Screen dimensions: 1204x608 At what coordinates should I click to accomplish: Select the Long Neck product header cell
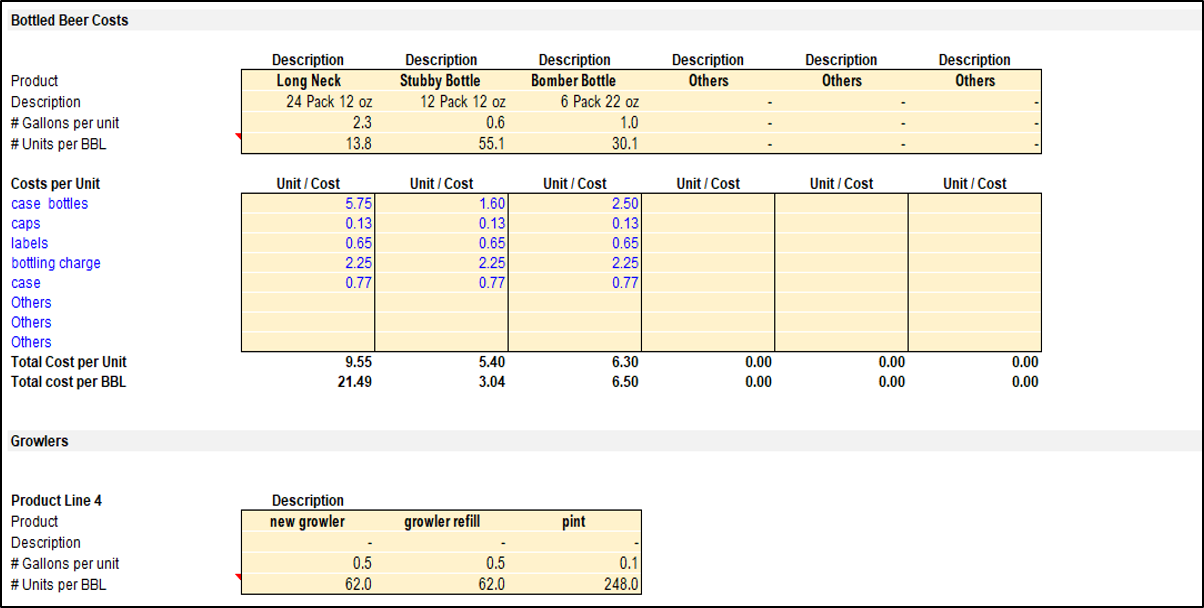[308, 81]
